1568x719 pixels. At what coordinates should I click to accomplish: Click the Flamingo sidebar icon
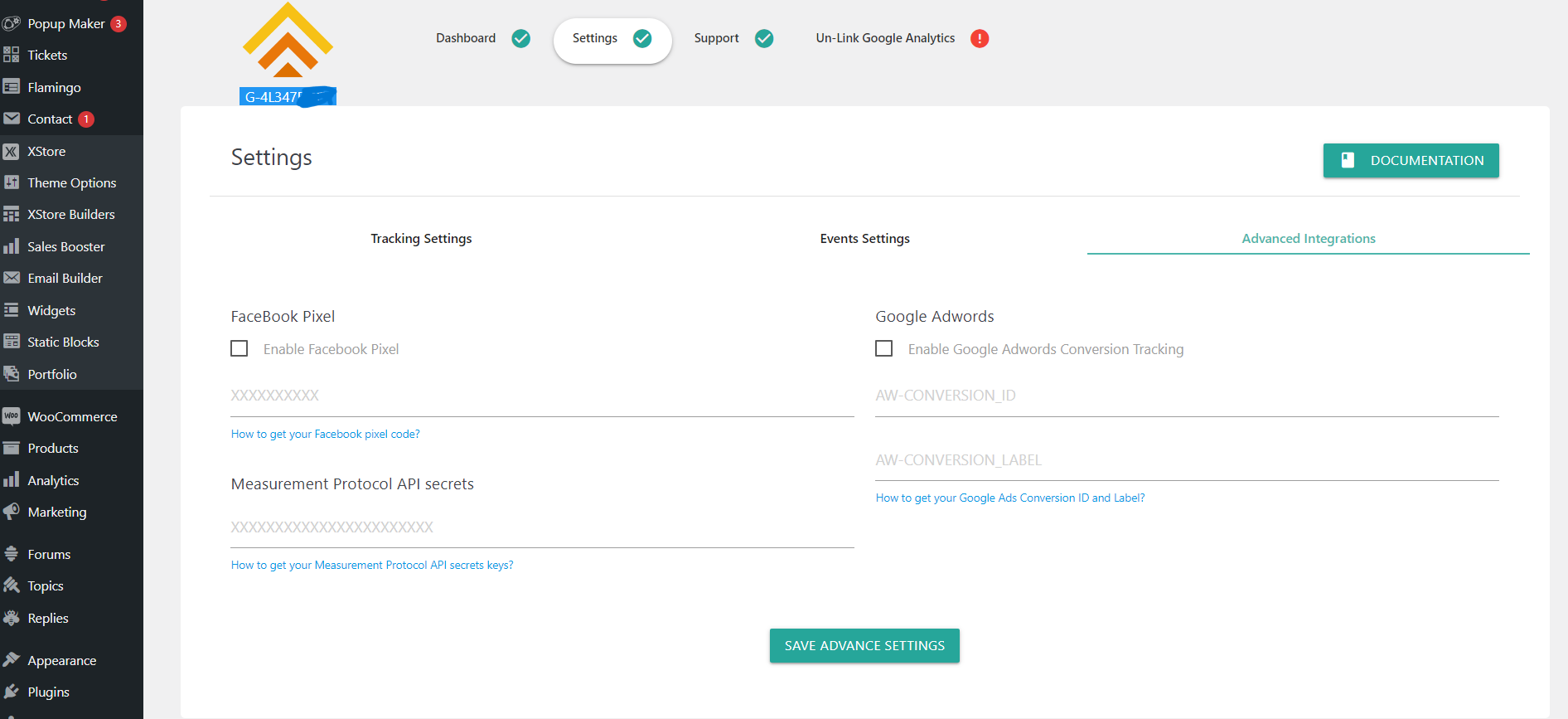tap(12, 87)
